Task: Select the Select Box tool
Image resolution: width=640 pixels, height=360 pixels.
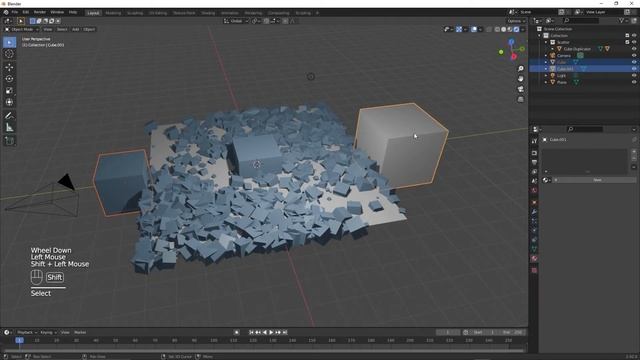Action: (9, 42)
